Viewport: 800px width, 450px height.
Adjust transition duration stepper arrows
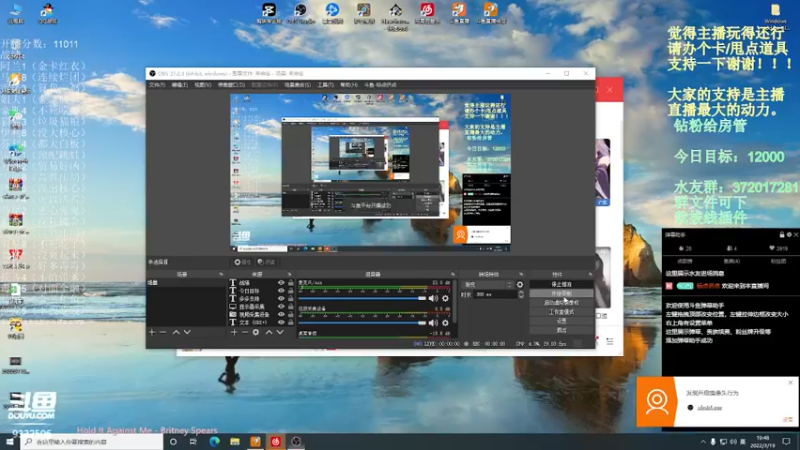tap(521, 294)
